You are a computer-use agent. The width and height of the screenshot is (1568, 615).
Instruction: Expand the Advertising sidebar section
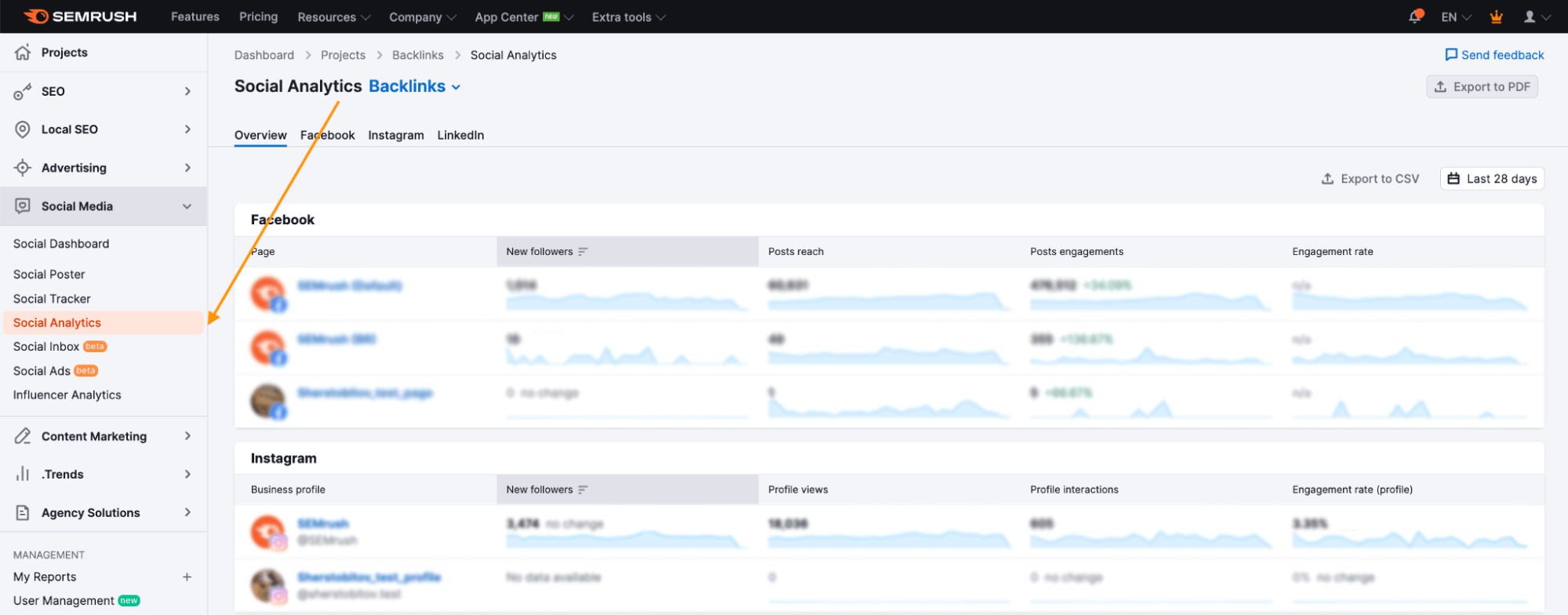[x=187, y=168]
